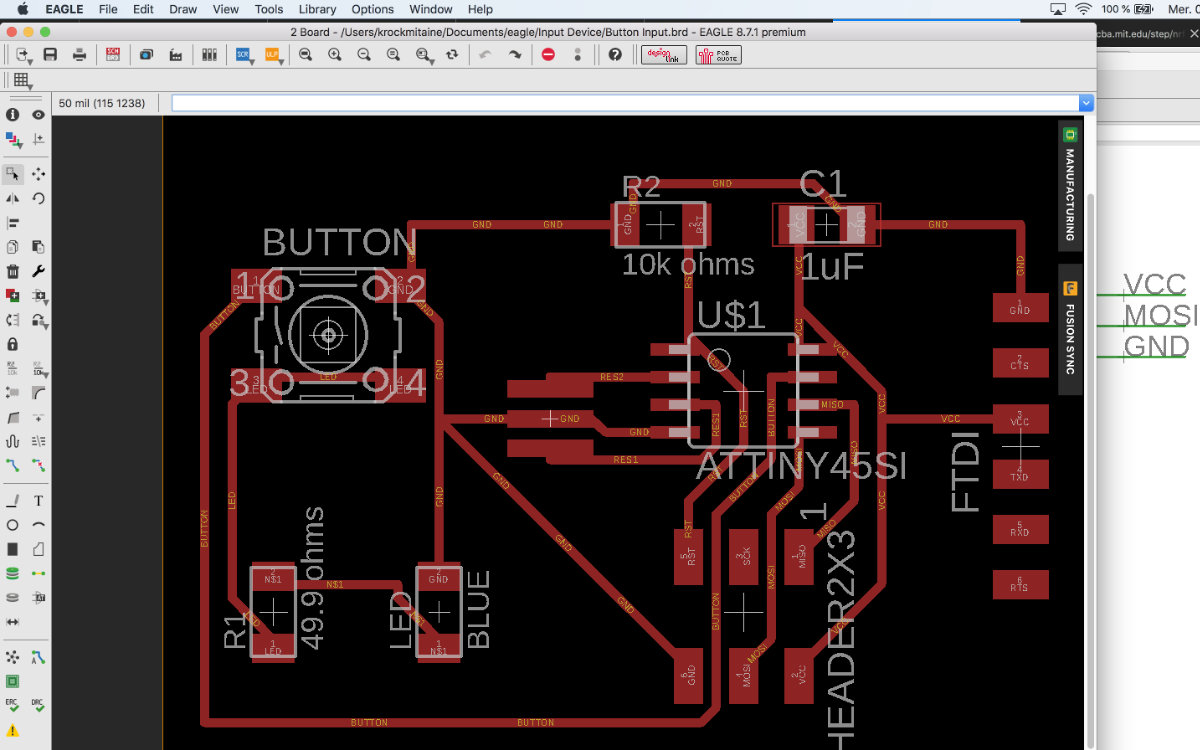Screen dimensions: 1200x750
Task: Click the C1 1uF capacitor
Action: tap(827, 224)
